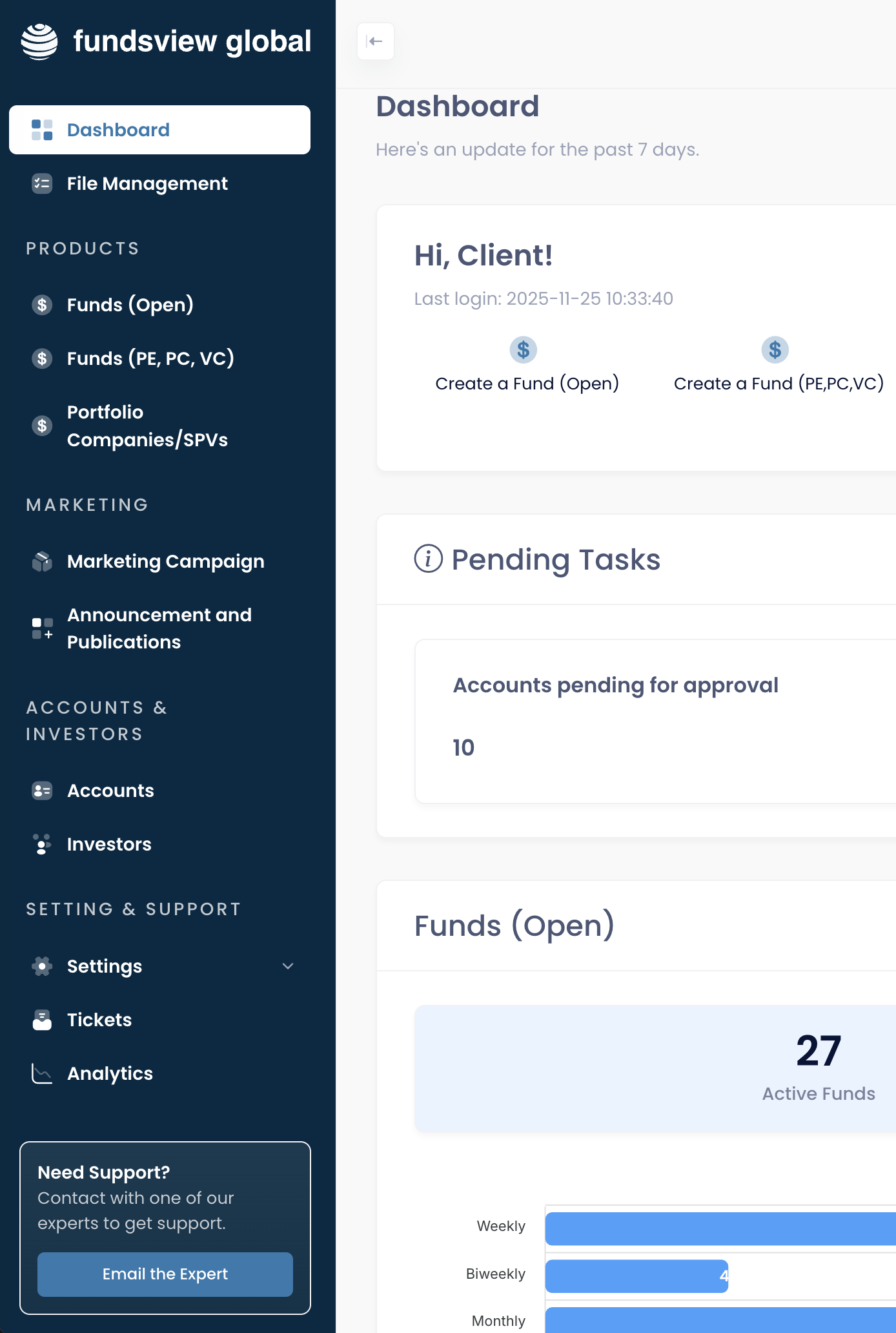Screen dimensions: 896x1333
Task: Collapse the sidebar with the arrow button
Action: pyautogui.click(x=375, y=41)
